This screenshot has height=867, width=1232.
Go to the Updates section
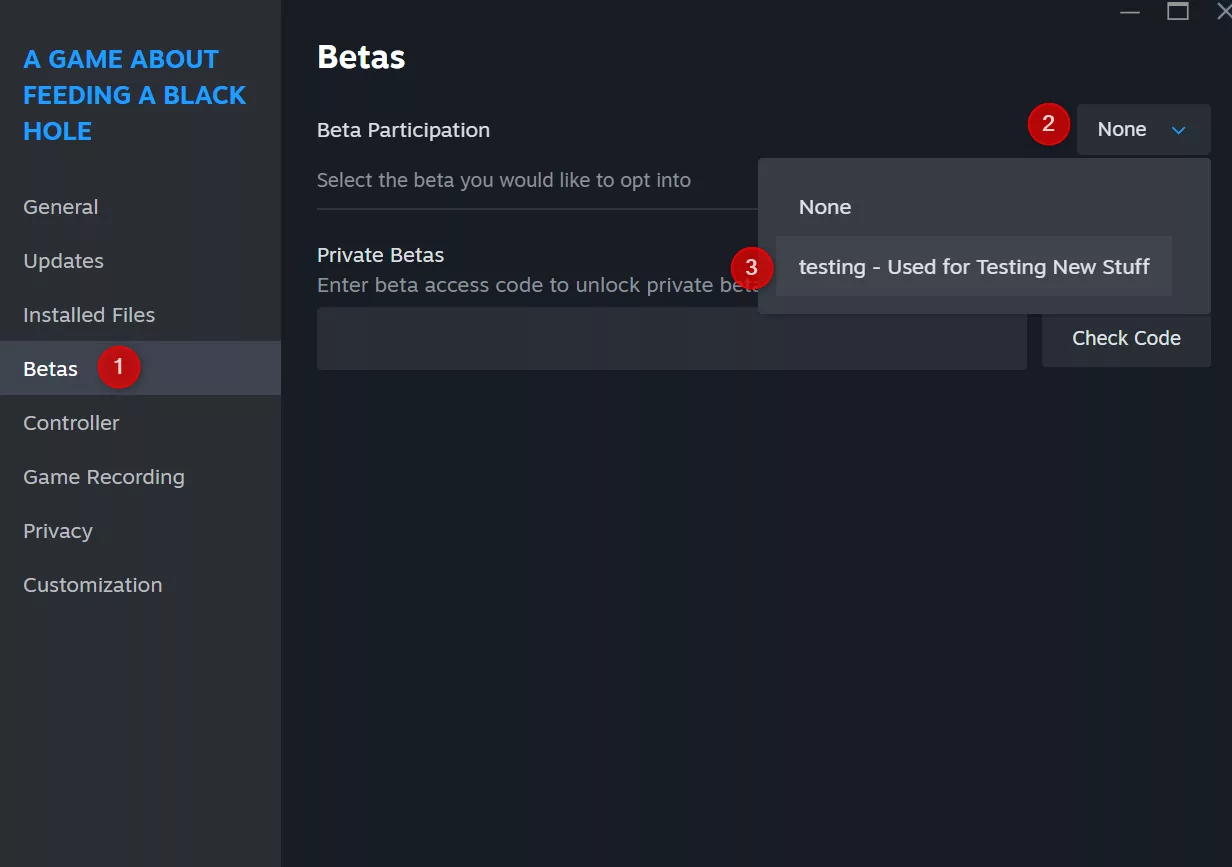click(64, 261)
